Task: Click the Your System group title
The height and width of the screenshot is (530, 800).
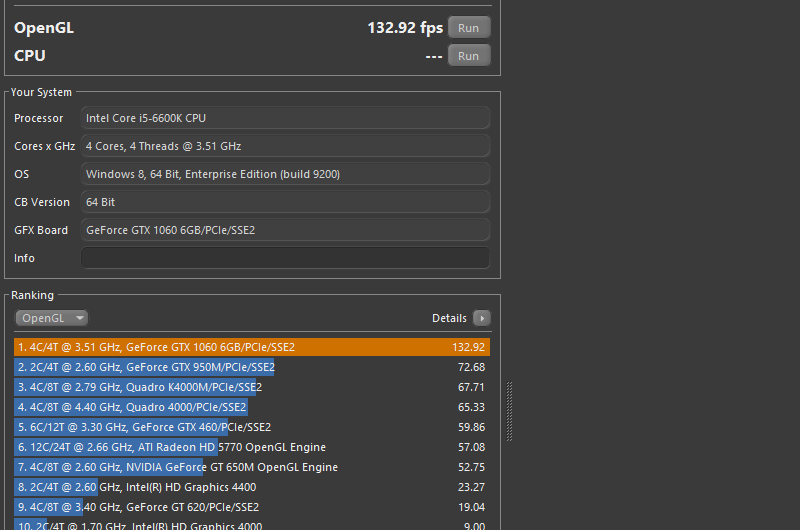Action: tap(41, 92)
